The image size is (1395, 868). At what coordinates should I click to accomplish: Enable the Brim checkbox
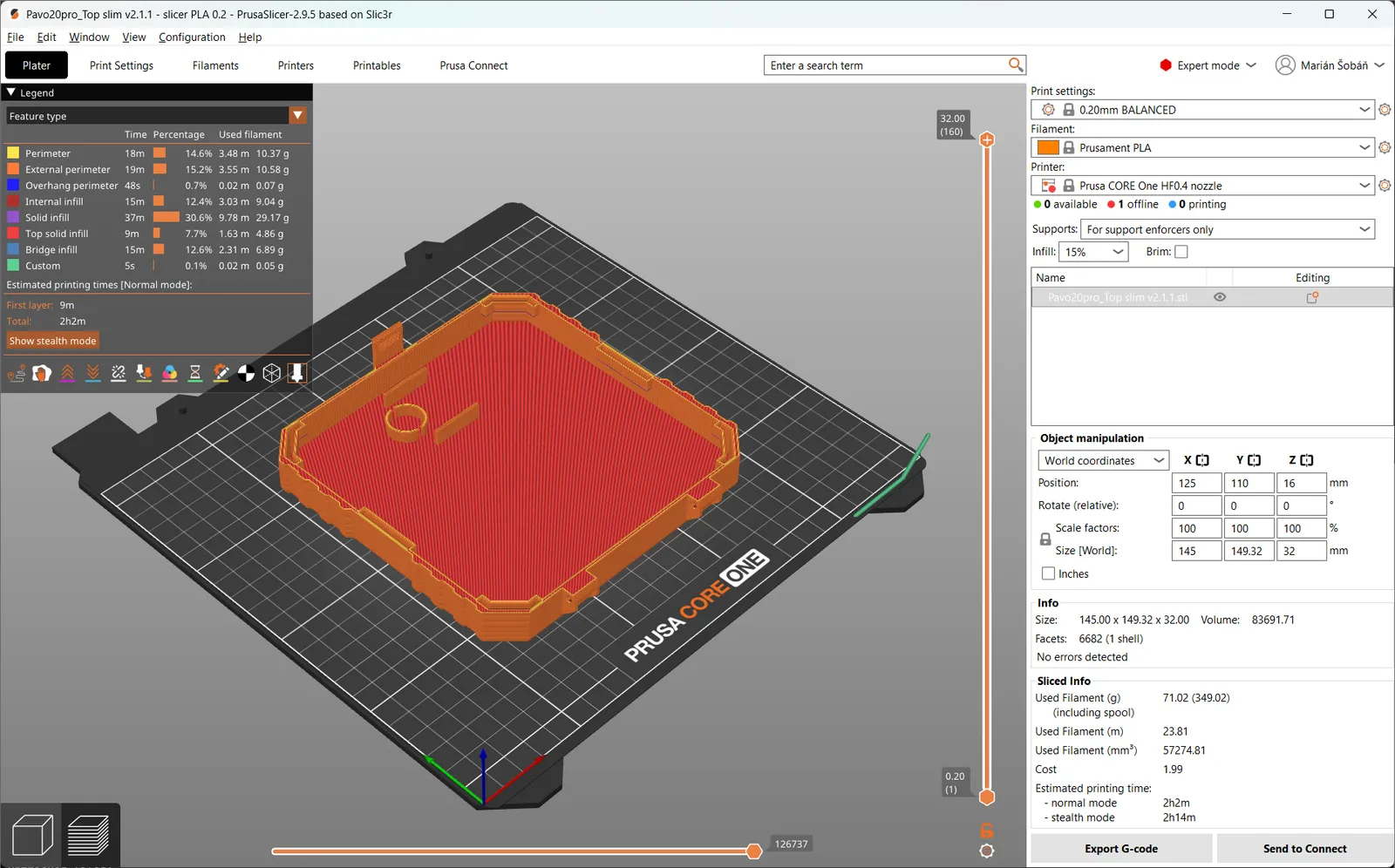(1181, 252)
